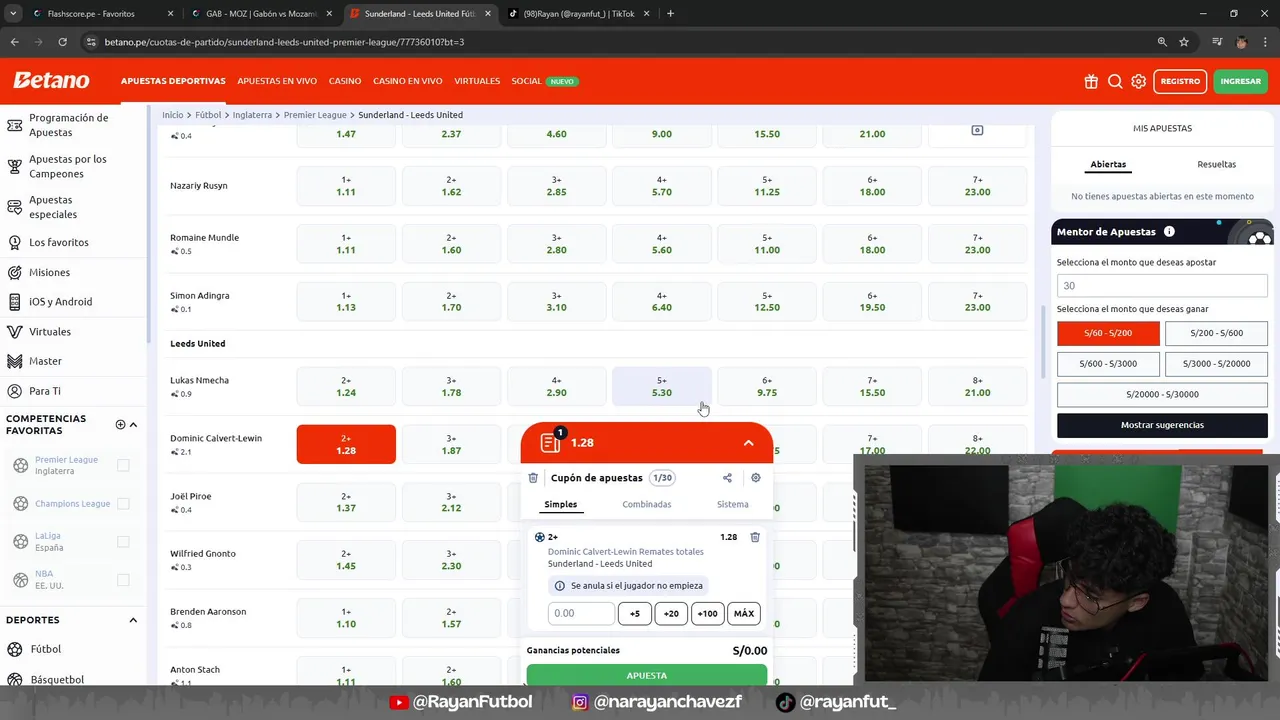Select S/200 - S/600 winnings range

pos(1217,333)
